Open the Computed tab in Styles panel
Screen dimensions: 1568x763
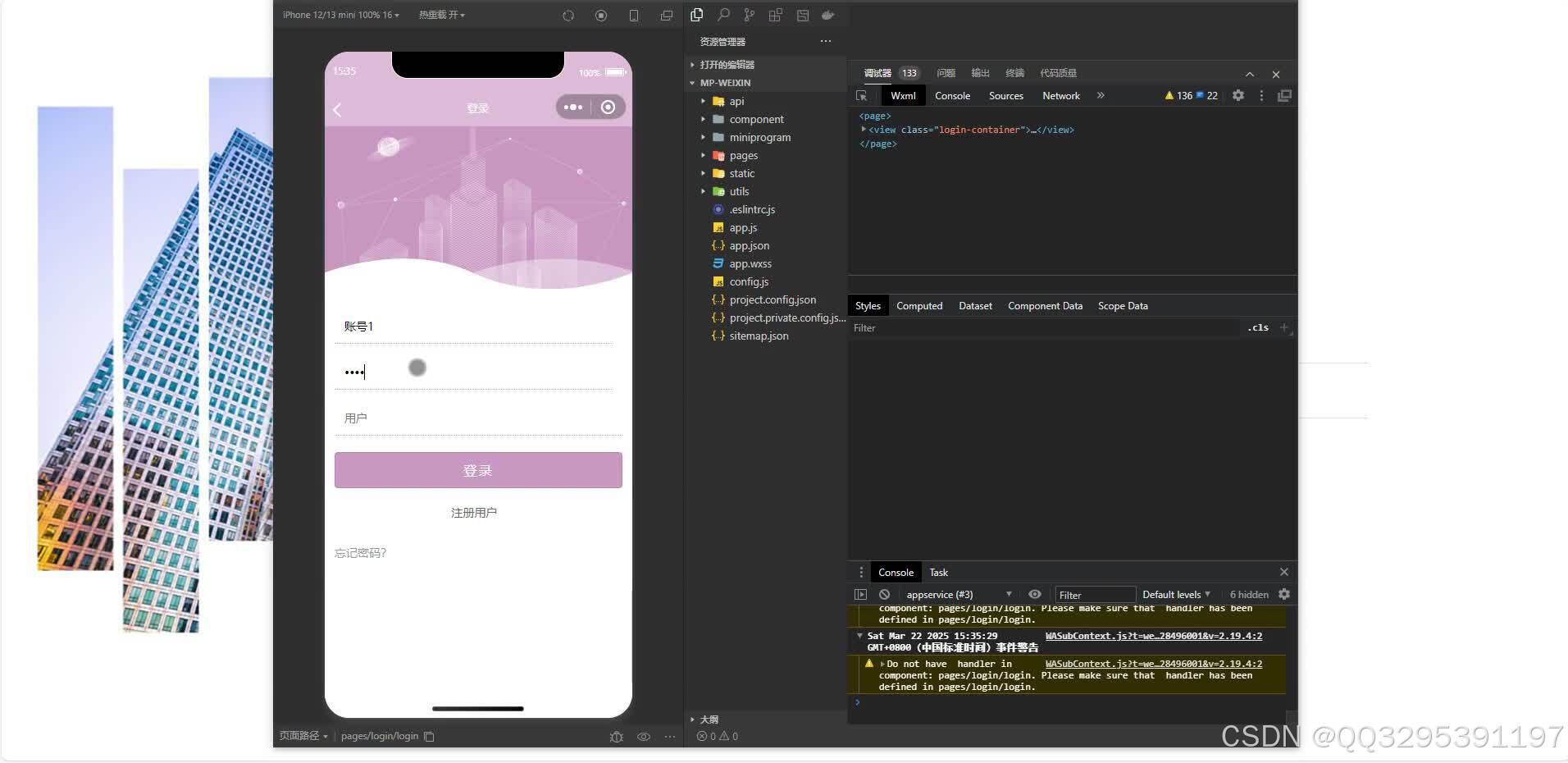tap(919, 305)
